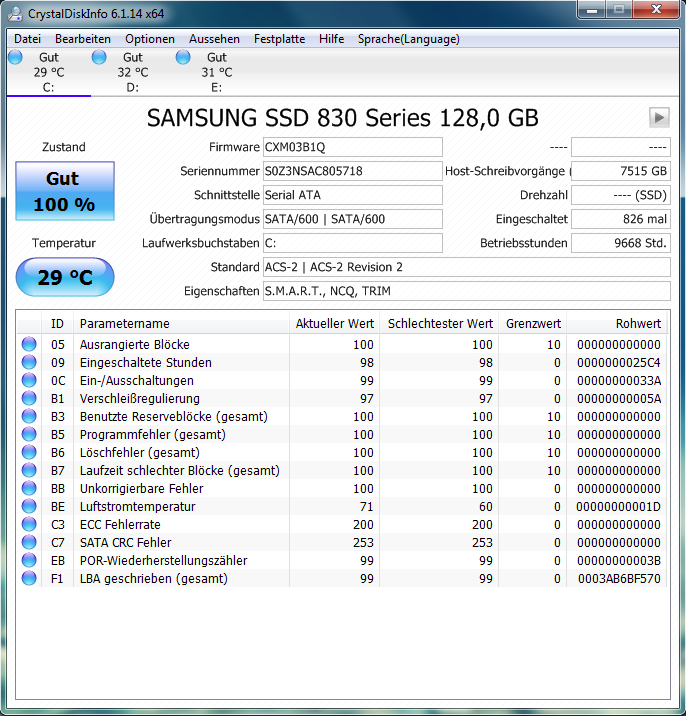The height and width of the screenshot is (716, 686).
Task: Open the Hilfe menu
Action: coord(332,39)
